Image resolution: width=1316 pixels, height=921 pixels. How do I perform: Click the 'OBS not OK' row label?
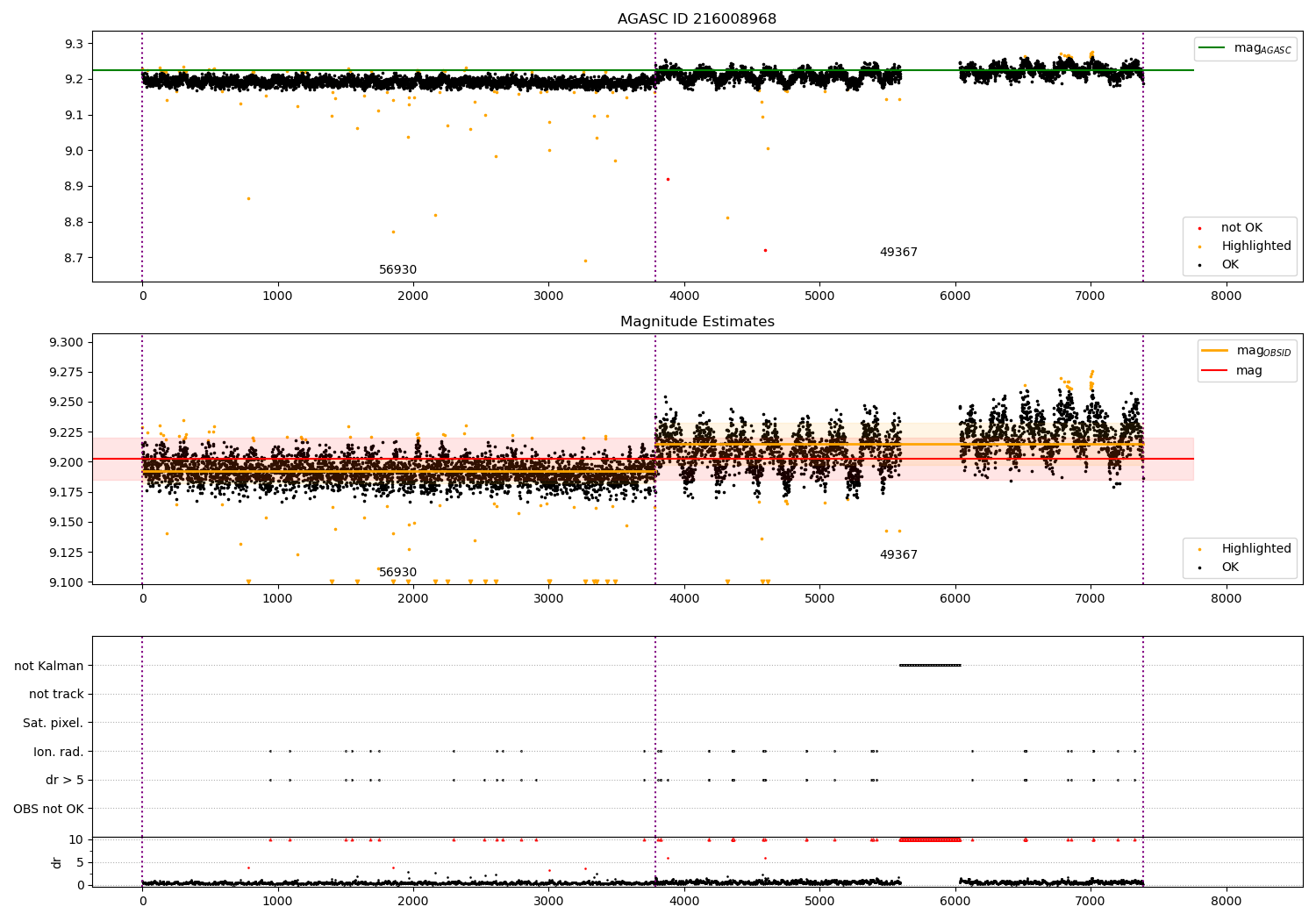tap(48, 810)
